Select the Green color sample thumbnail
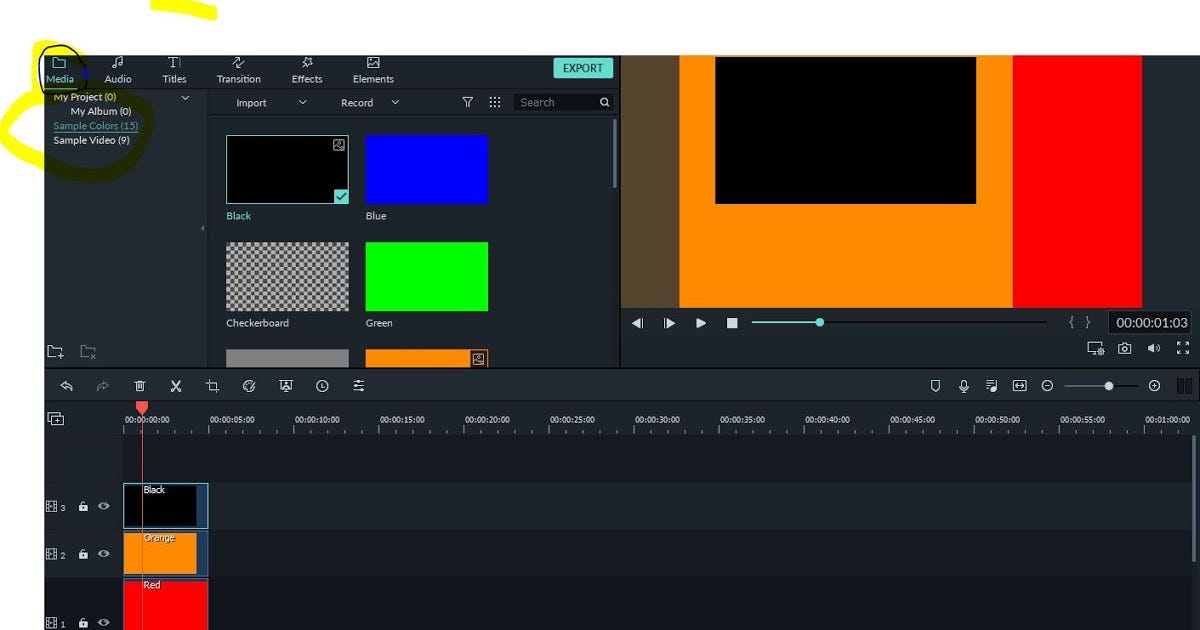 point(426,276)
